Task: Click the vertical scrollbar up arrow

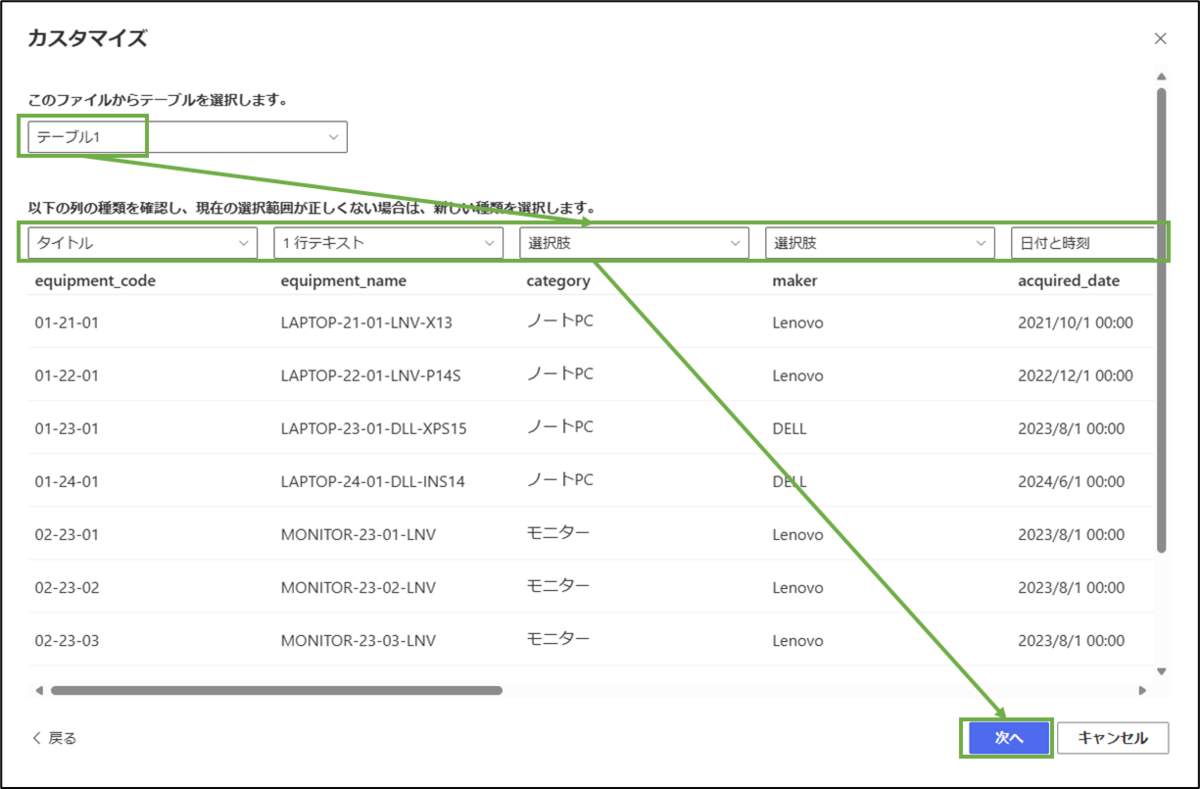Action: (x=1161, y=76)
